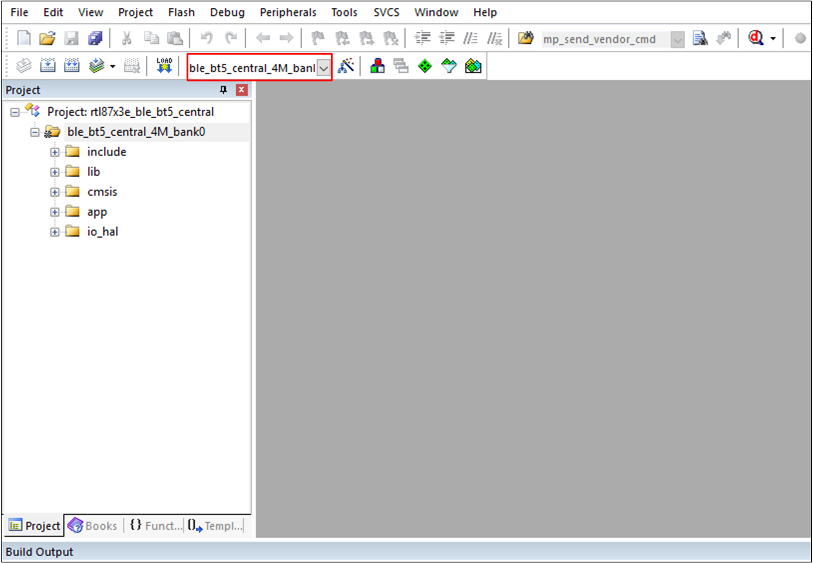Click the Undo arrow icon

[206, 38]
